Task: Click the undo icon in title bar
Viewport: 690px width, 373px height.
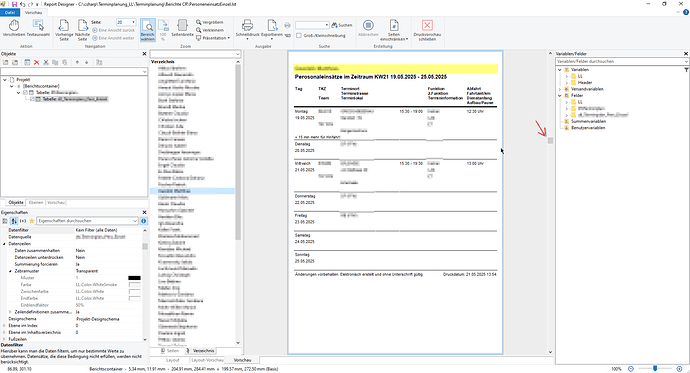Action: point(22,4)
